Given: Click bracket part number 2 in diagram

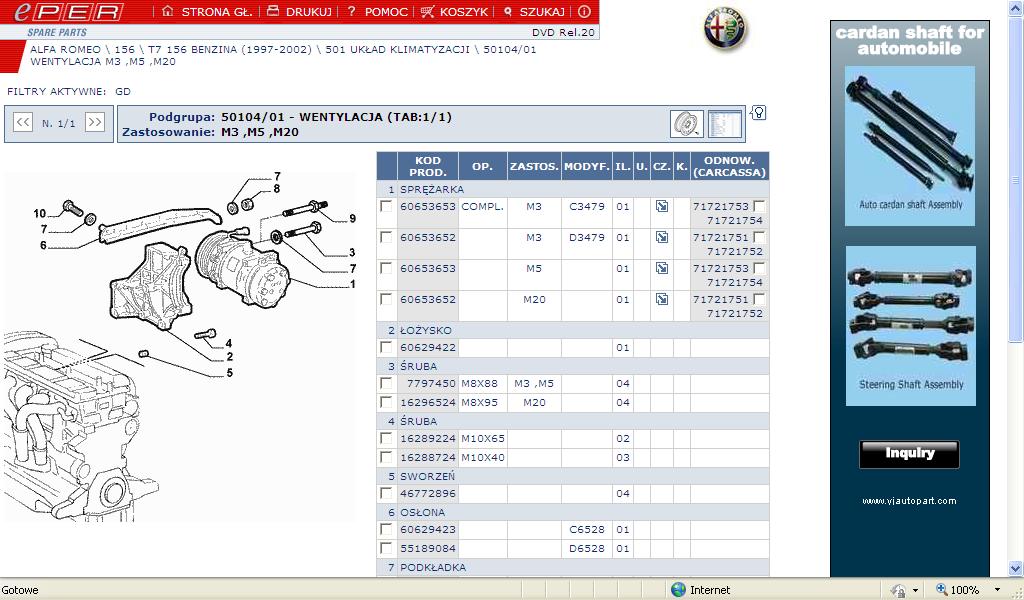Looking at the screenshot, I should tap(230, 357).
